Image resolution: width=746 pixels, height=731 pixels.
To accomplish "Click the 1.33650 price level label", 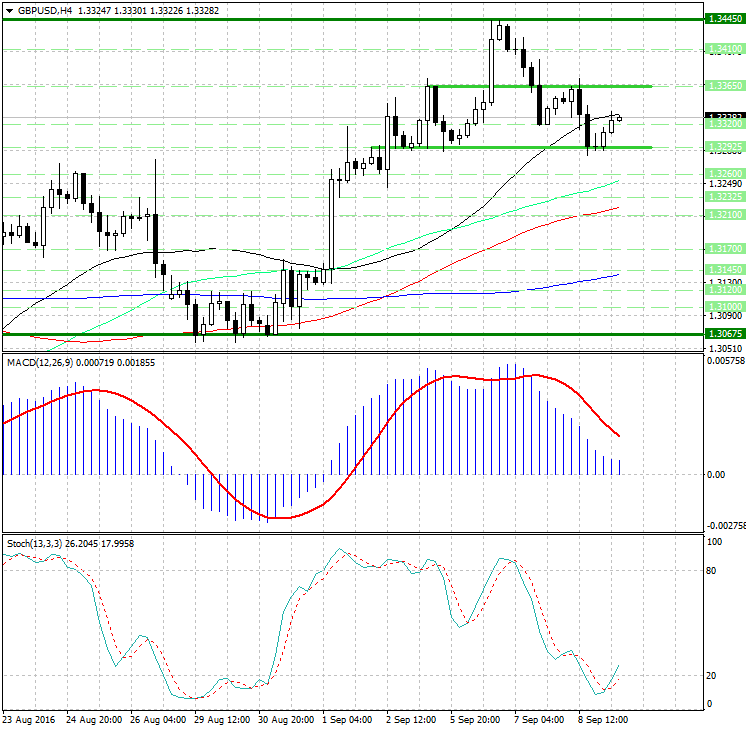I will click(723, 86).
